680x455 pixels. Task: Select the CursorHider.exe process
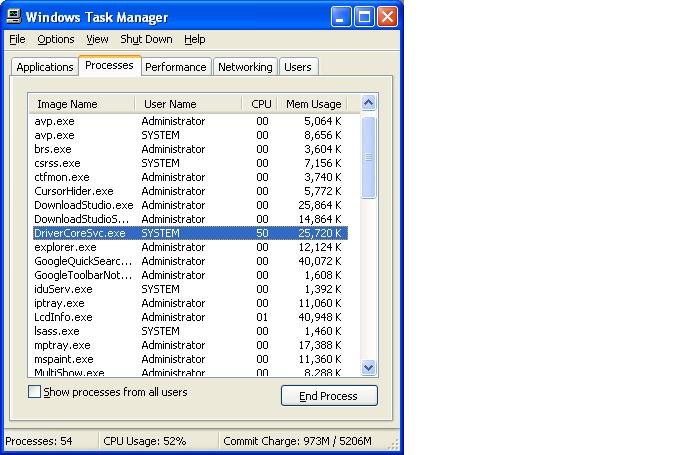pos(190,191)
